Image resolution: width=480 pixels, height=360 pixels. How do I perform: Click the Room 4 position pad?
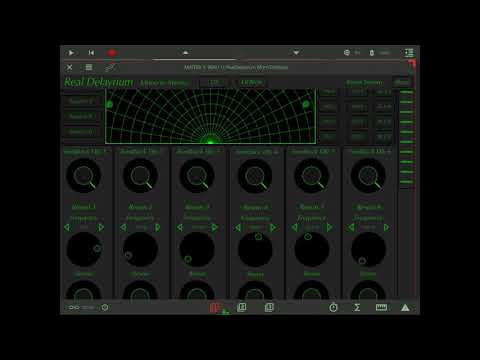point(255,250)
